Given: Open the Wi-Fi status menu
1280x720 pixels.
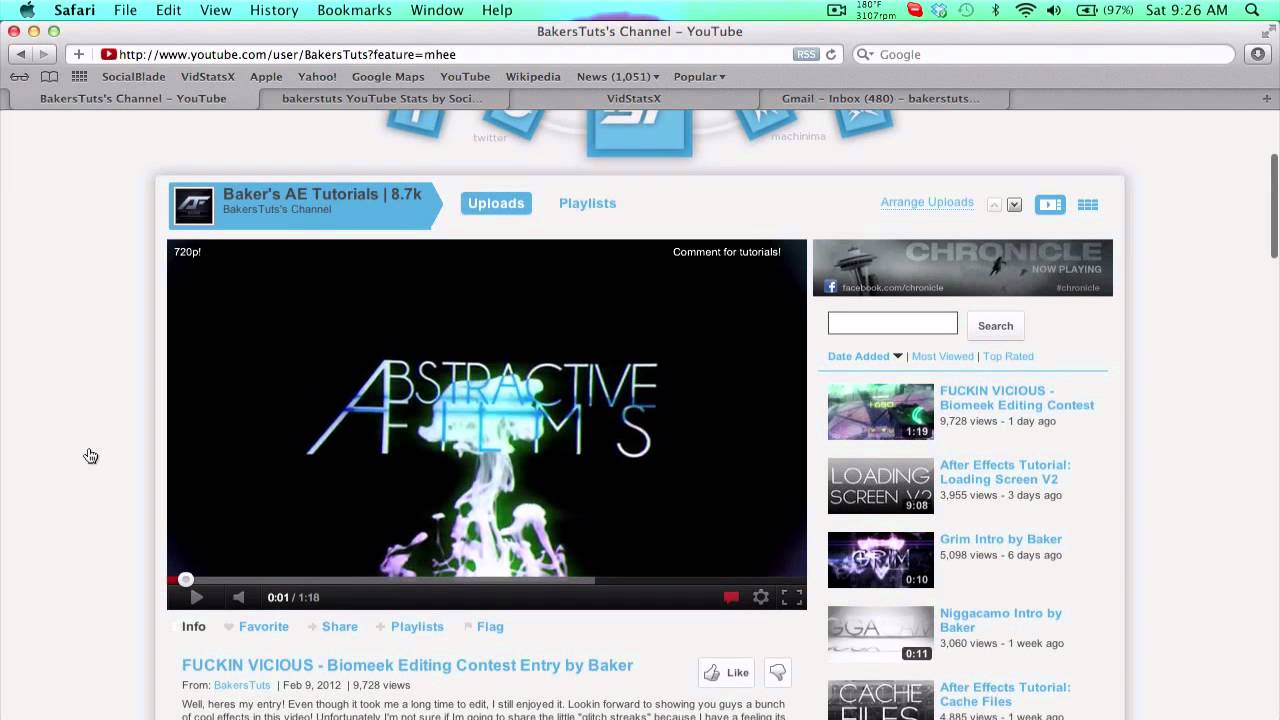Looking at the screenshot, I should tap(1025, 10).
